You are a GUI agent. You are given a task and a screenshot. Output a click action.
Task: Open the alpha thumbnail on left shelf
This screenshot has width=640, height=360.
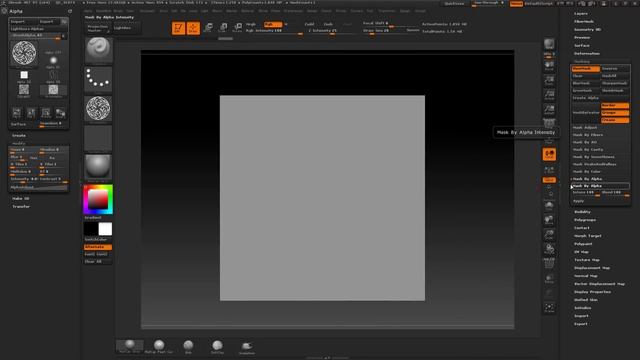(x=98, y=109)
